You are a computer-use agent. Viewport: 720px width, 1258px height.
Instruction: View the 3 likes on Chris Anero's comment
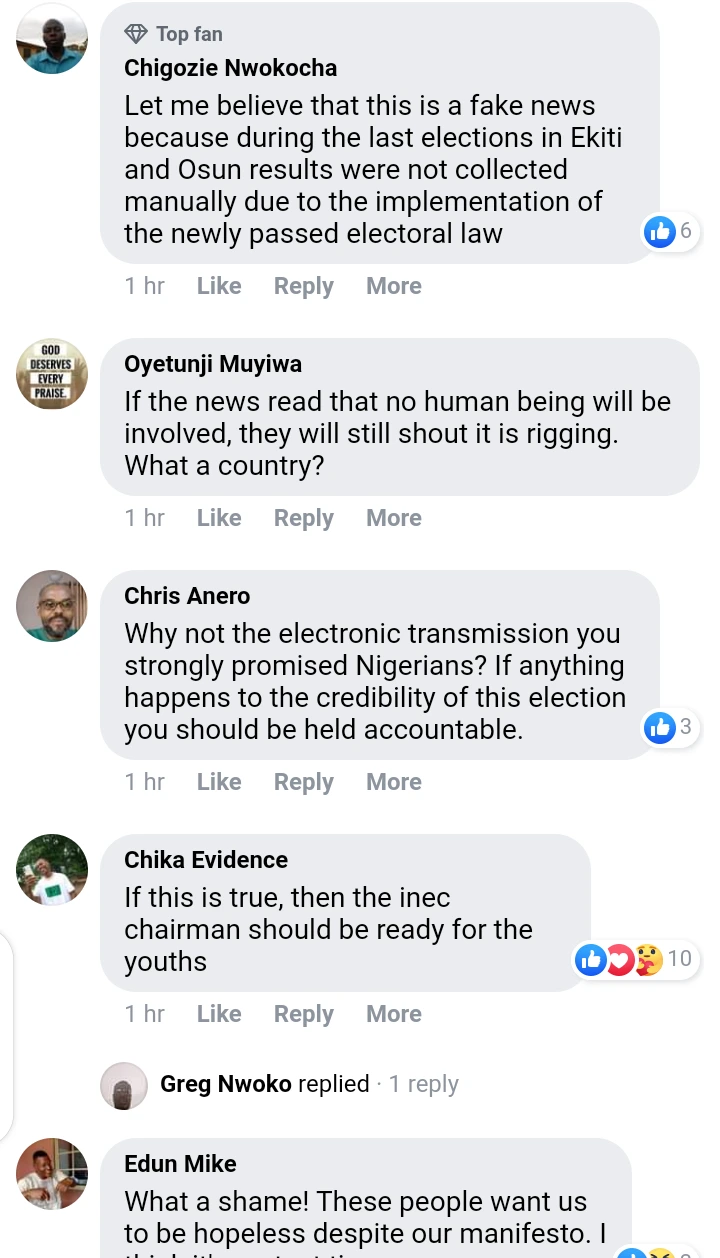pyautogui.click(x=670, y=727)
